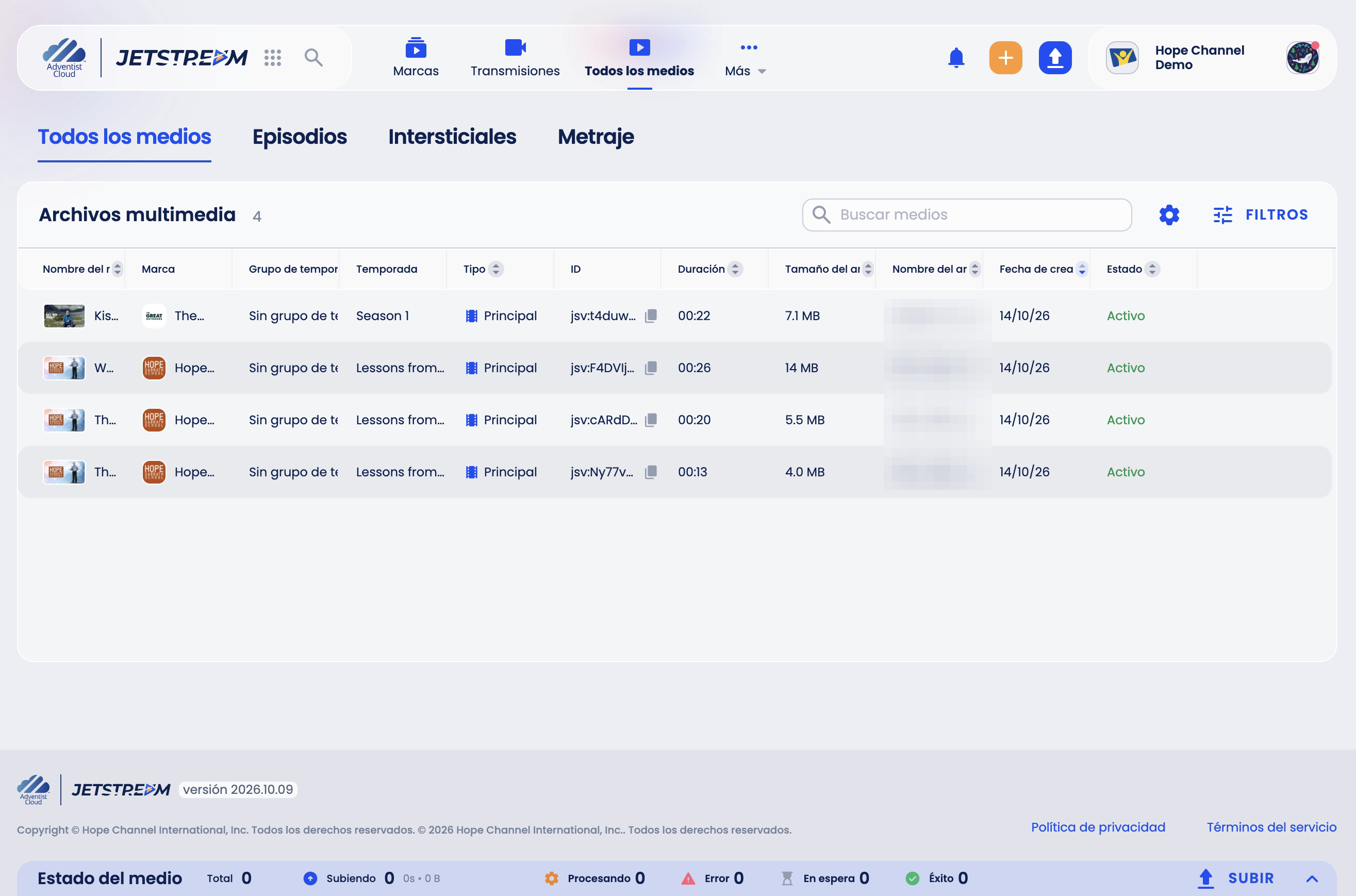Open the notifications bell
This screenshot has height=896, width=1356.
[956, 58]
